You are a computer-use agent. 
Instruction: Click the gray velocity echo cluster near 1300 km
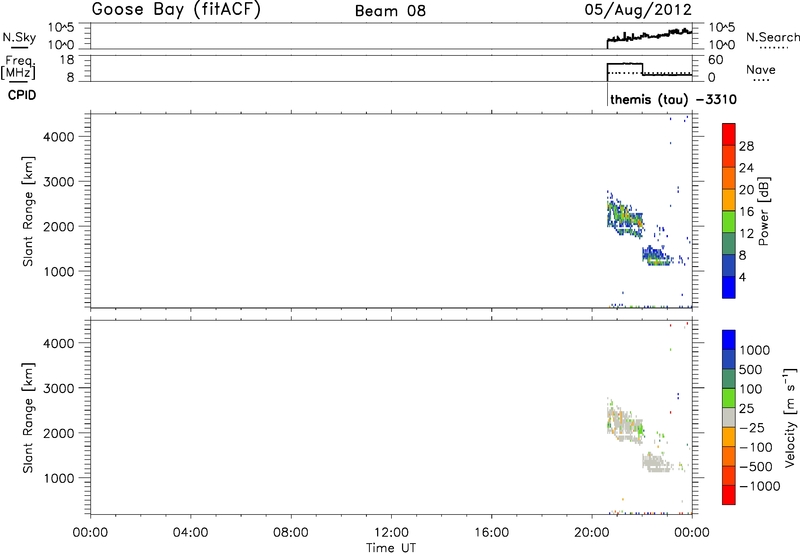[x=657, y=463]
